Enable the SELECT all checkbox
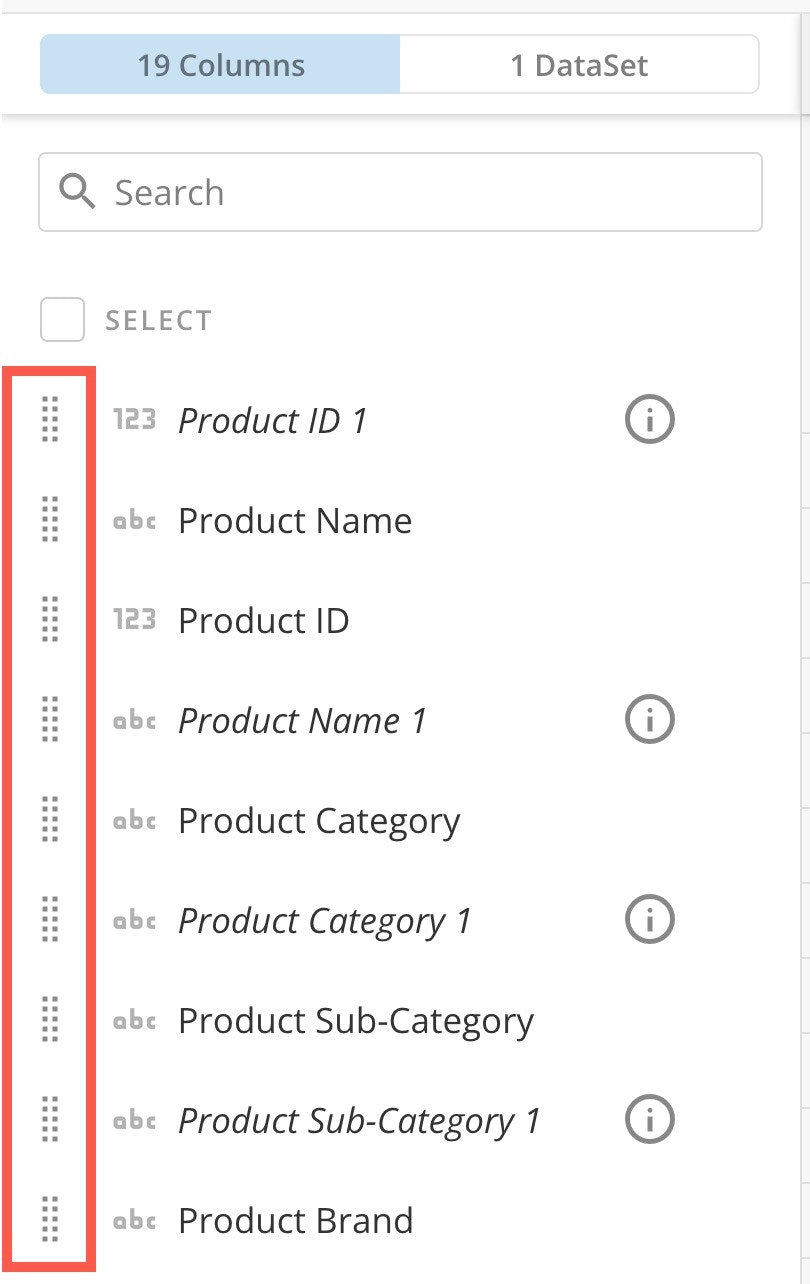 [62, 320]
